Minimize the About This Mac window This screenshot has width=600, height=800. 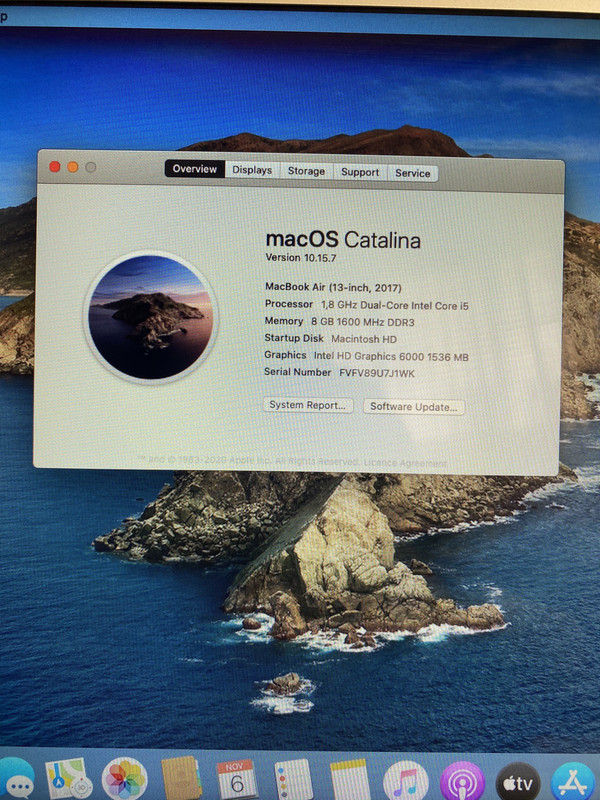click(73, 167)
